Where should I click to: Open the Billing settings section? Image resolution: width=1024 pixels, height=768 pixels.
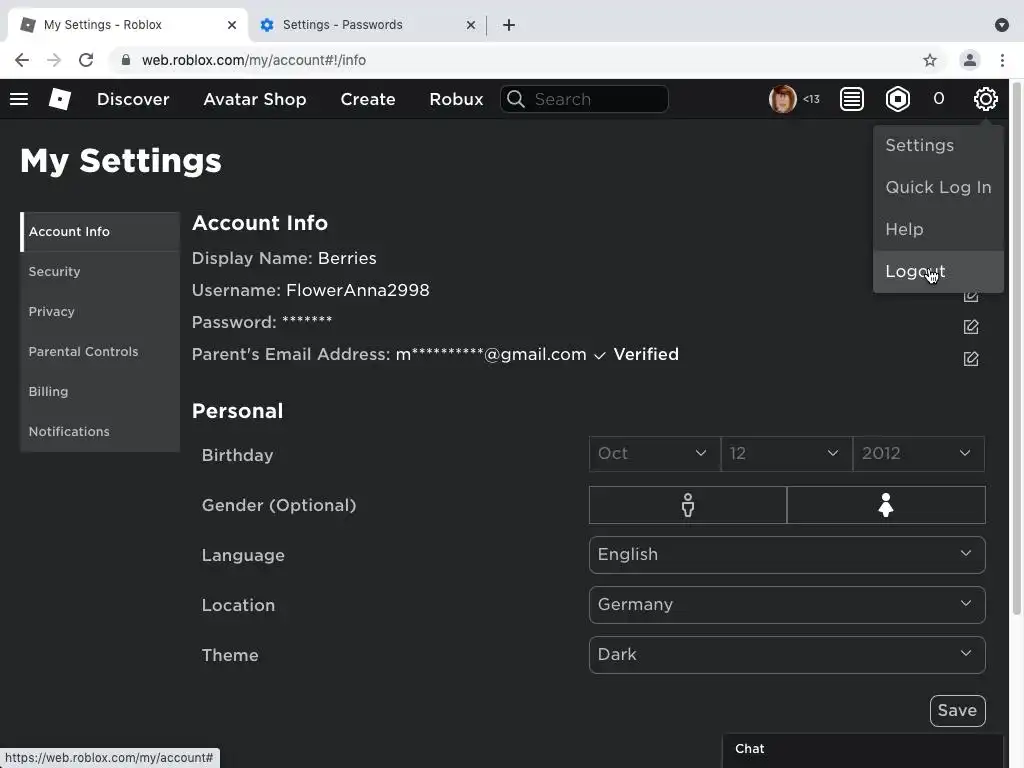coord(100,392)
